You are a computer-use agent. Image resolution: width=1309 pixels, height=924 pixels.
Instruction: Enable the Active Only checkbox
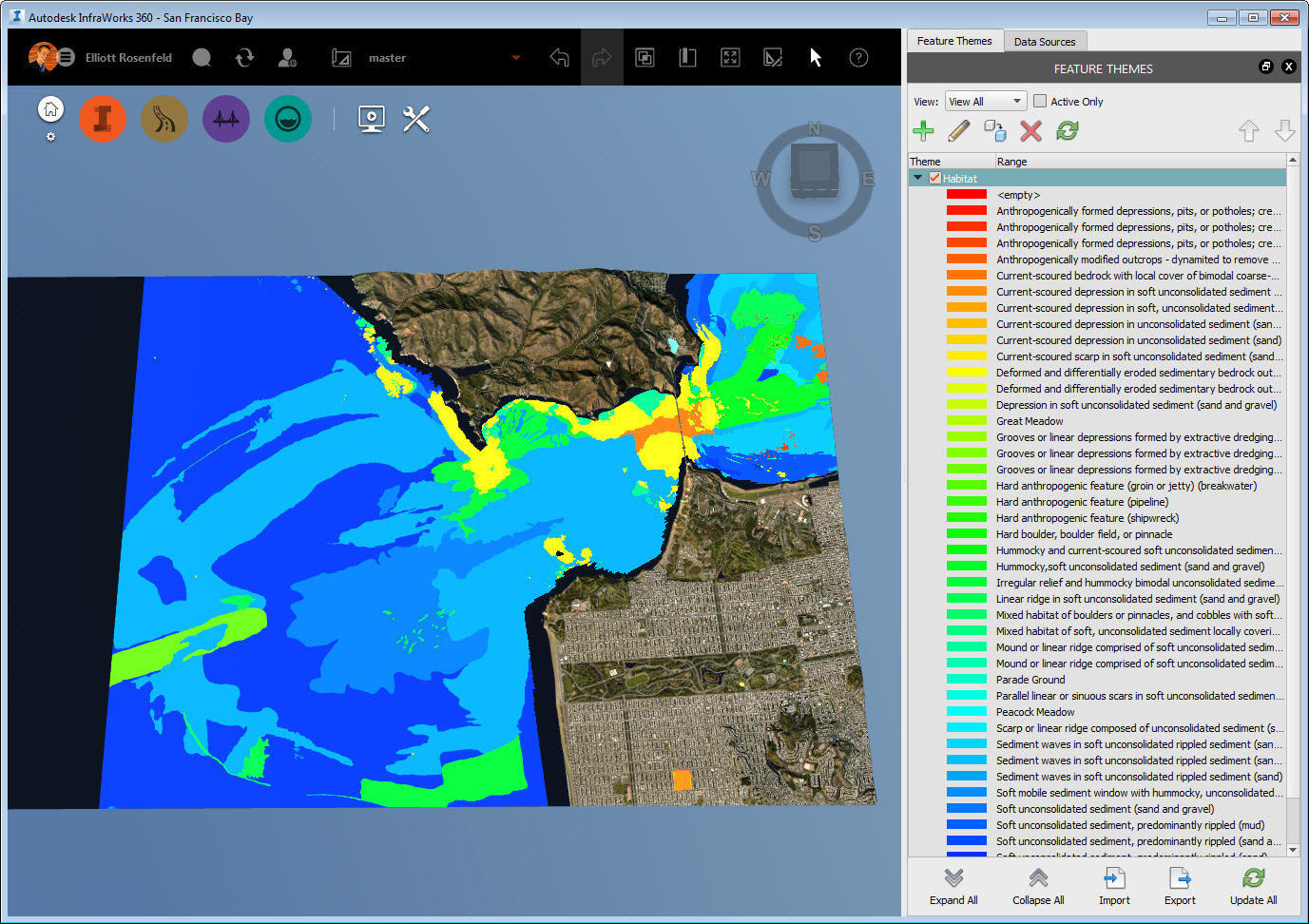pyautogui.click(x=1040, y=100)
